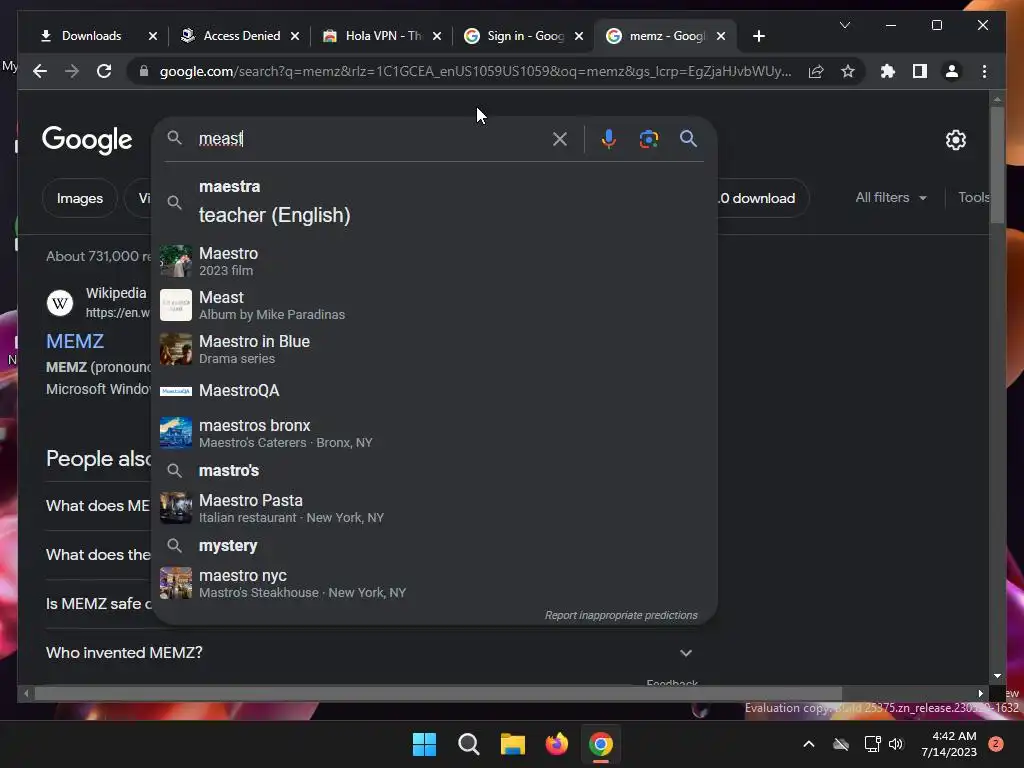Click Report inappropriate predictions
The width and height of the screenshot is (1024, 768).
click(x=621, y=615)
